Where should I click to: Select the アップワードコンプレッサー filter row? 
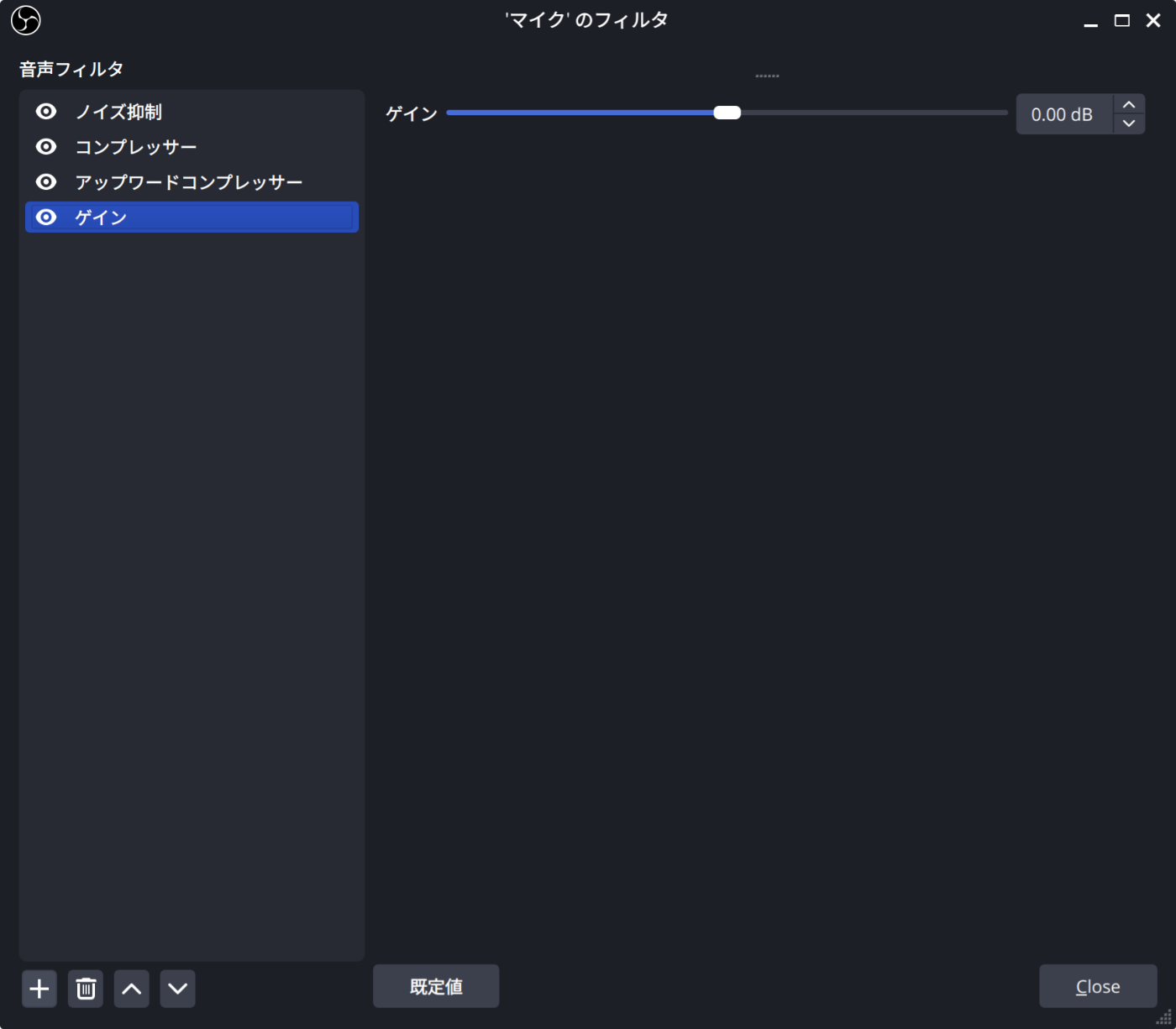click(192, 182)
